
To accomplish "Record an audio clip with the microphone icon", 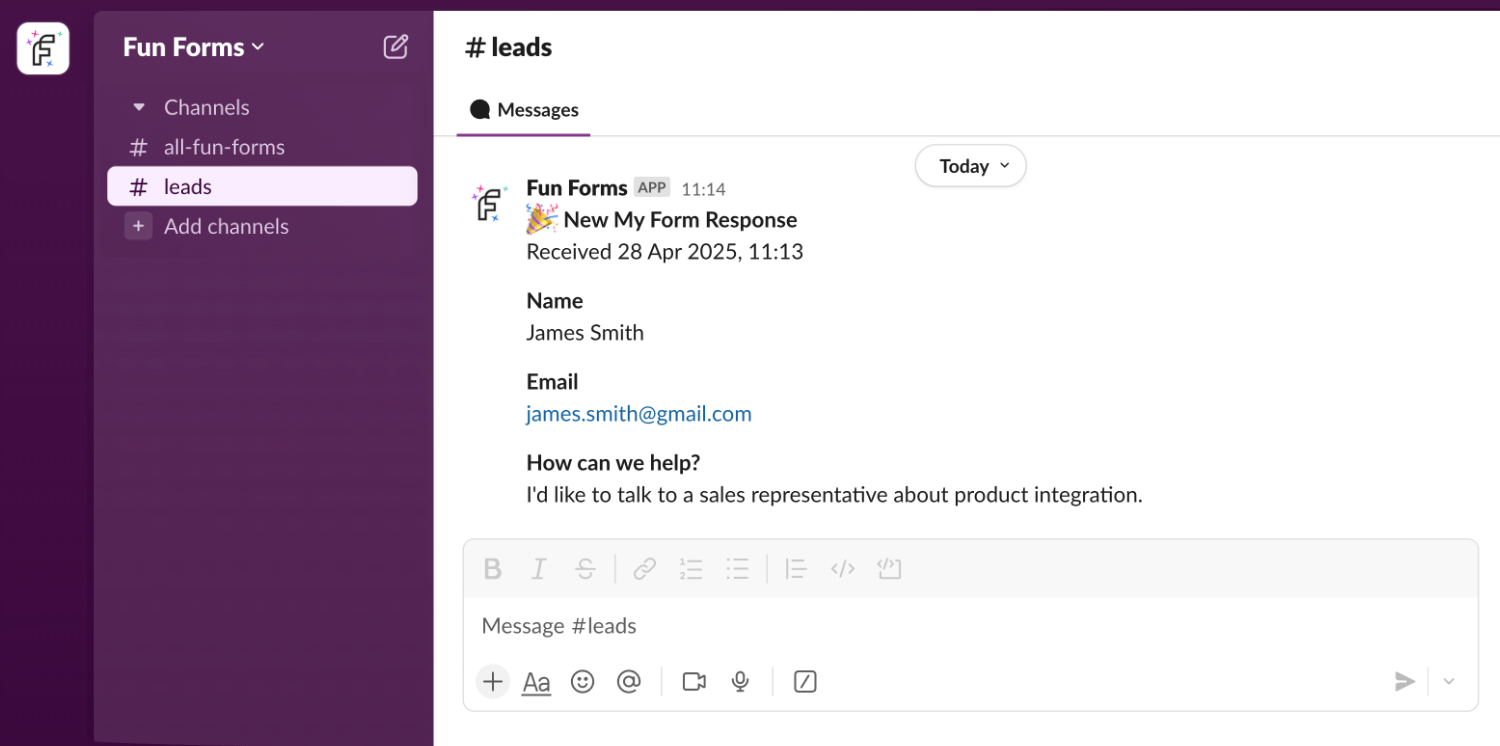I will click(x=740, y=682).
